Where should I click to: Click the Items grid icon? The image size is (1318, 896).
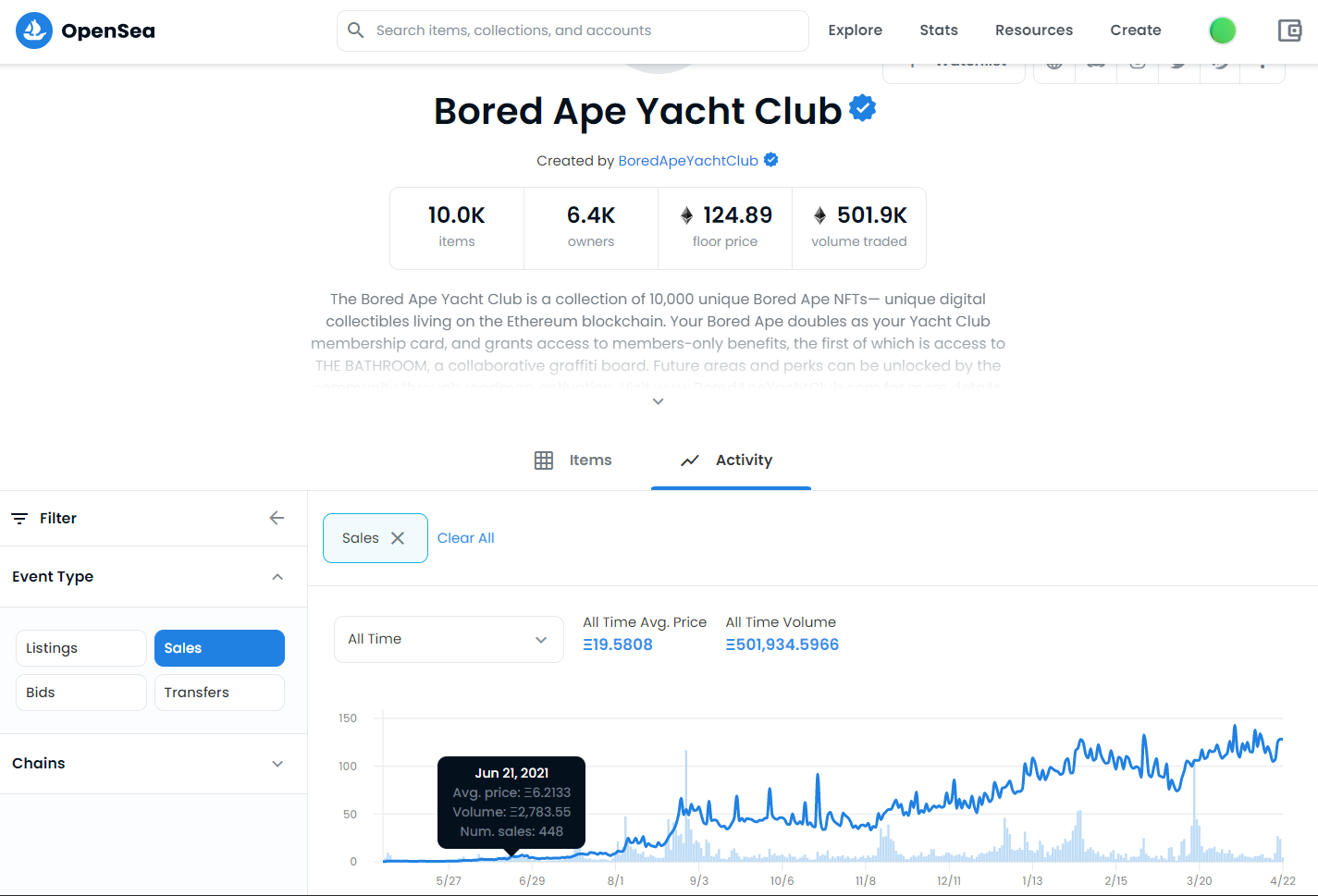[544, 460]
